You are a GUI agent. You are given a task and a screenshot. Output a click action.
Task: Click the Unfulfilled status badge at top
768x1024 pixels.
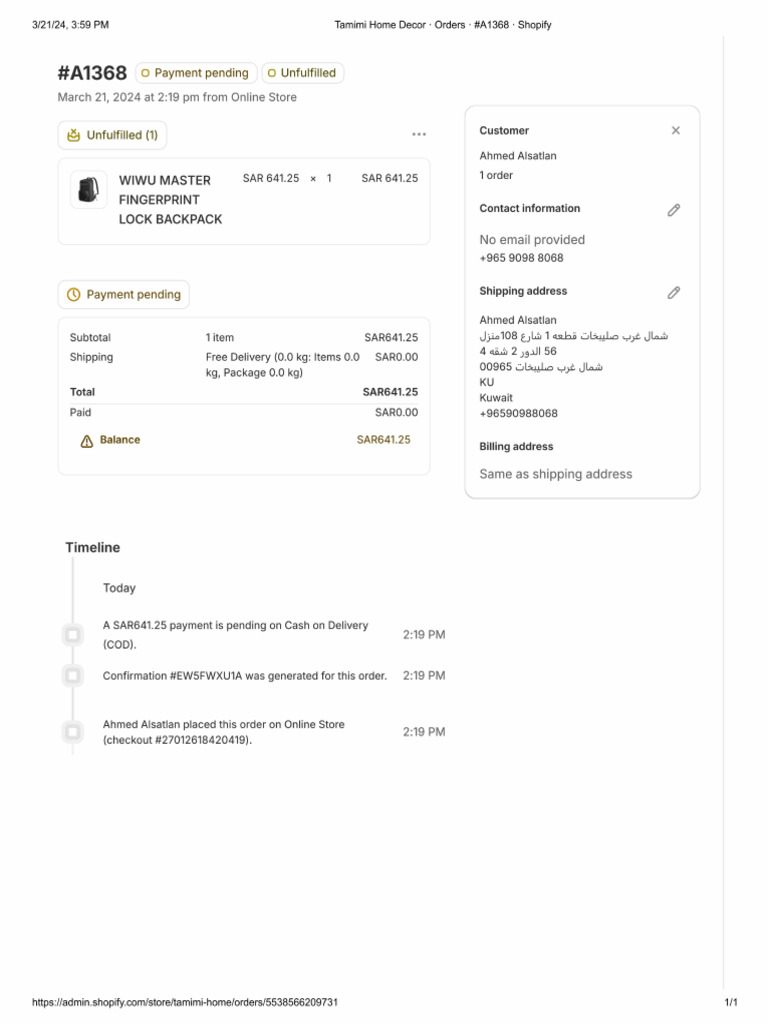pyautogui.click(x=303, y=73)
